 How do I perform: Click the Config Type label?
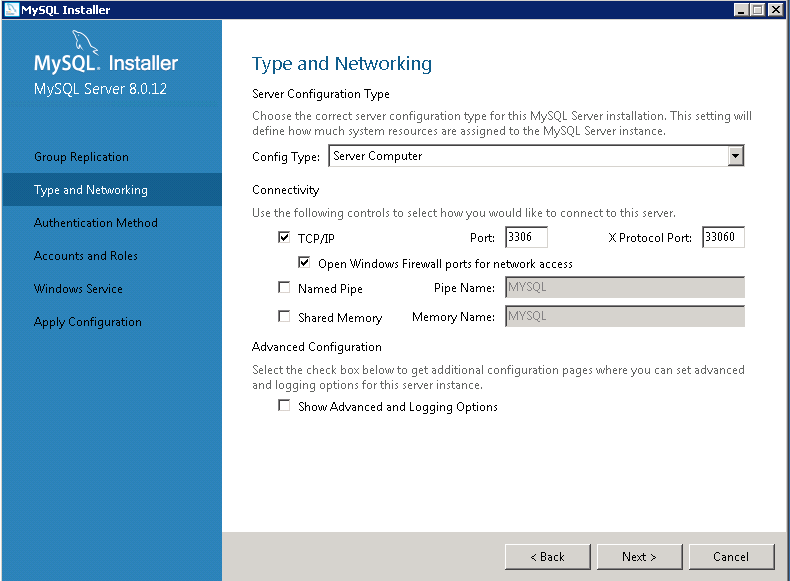point(286,157)
